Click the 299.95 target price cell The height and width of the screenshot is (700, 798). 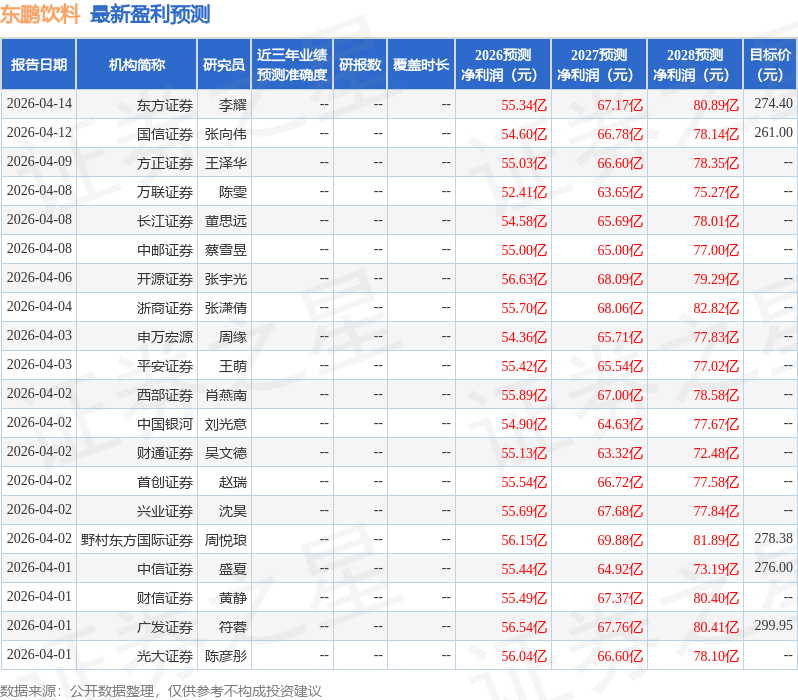click(x=773, y=626)
